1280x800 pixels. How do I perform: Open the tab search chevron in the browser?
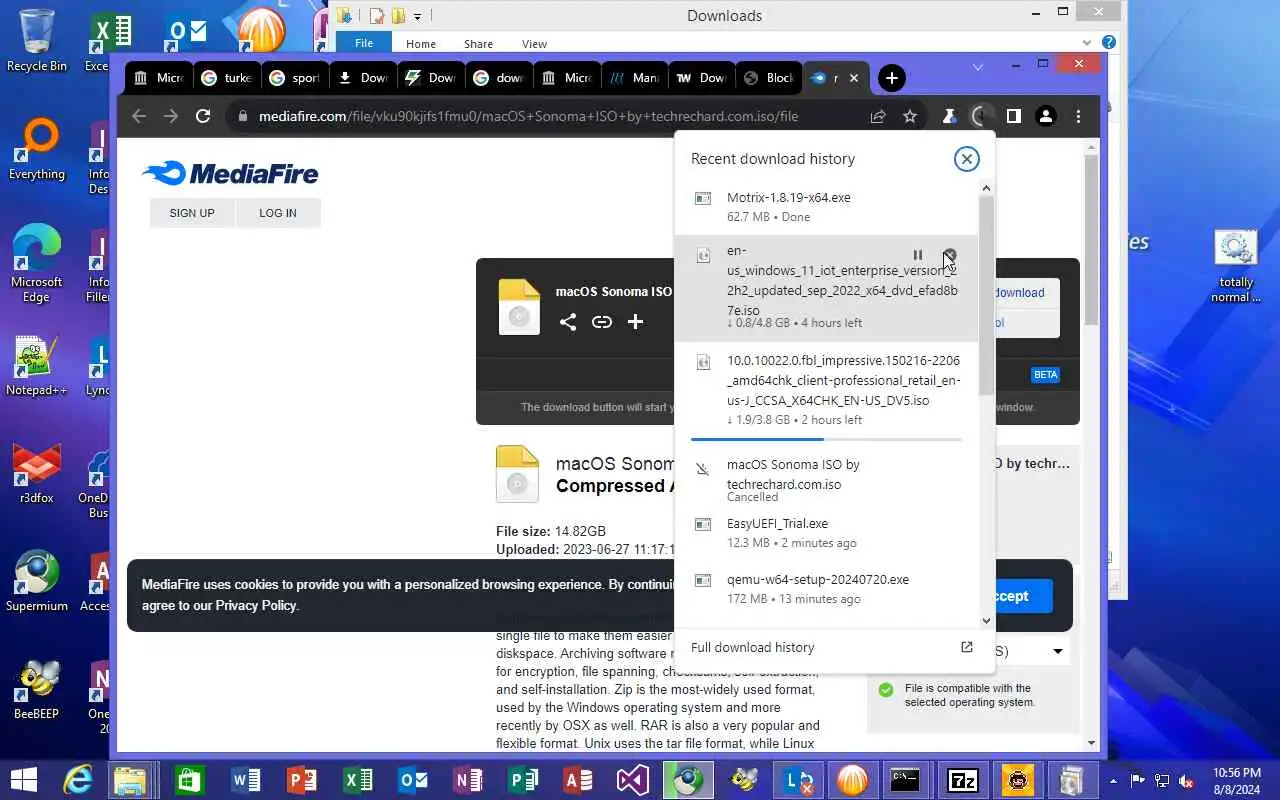pos(978,66)
